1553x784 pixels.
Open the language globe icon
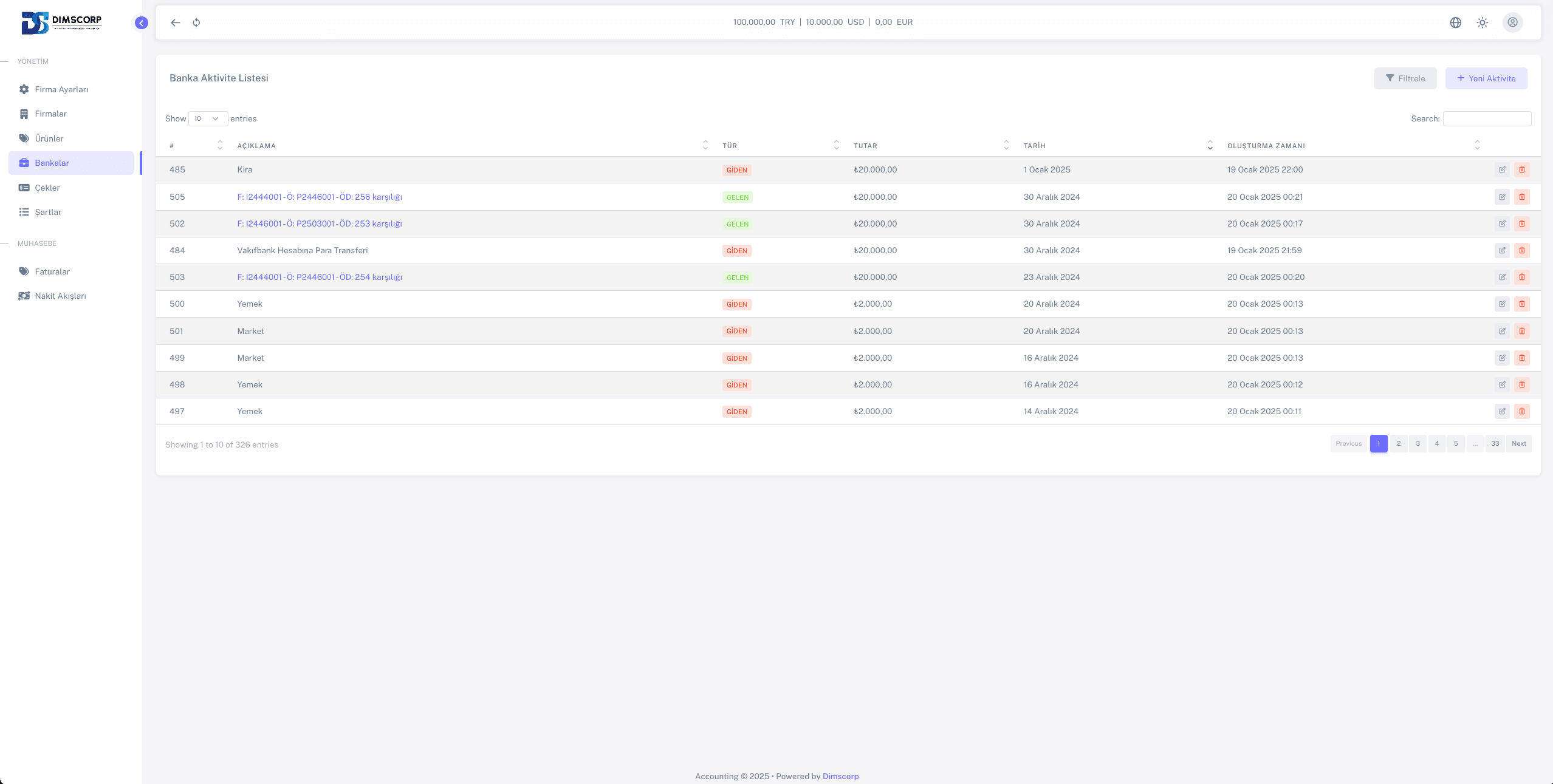pyautogui.click(x=1455, y=22)
